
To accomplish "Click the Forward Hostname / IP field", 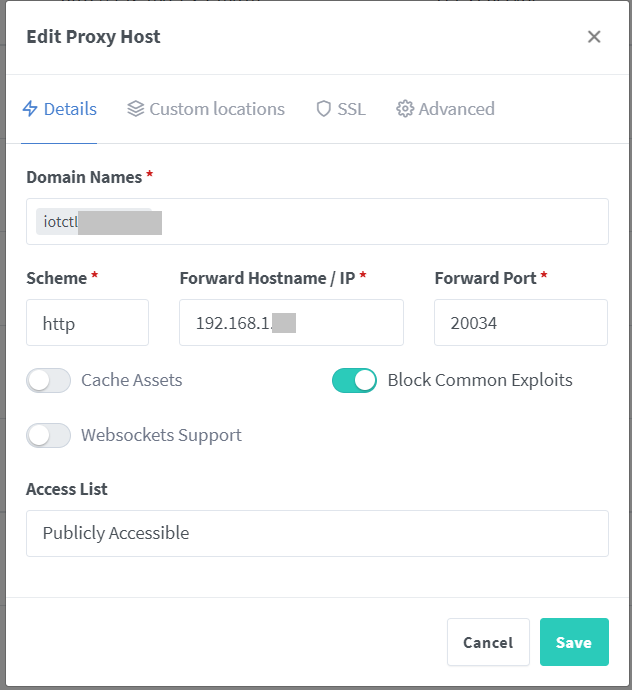I will 290,323.
